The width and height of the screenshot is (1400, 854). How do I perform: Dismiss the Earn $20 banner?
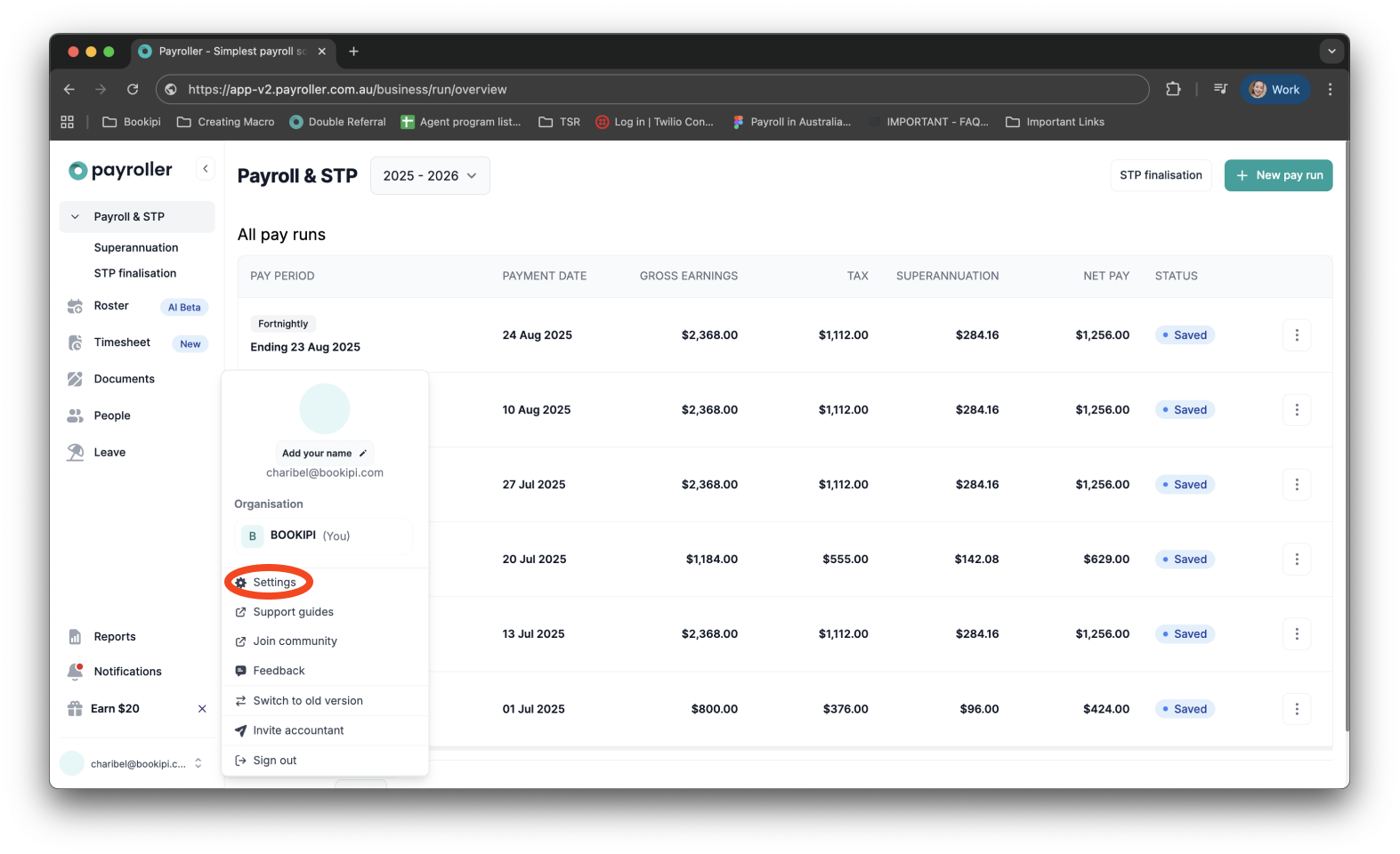[202, 709]
